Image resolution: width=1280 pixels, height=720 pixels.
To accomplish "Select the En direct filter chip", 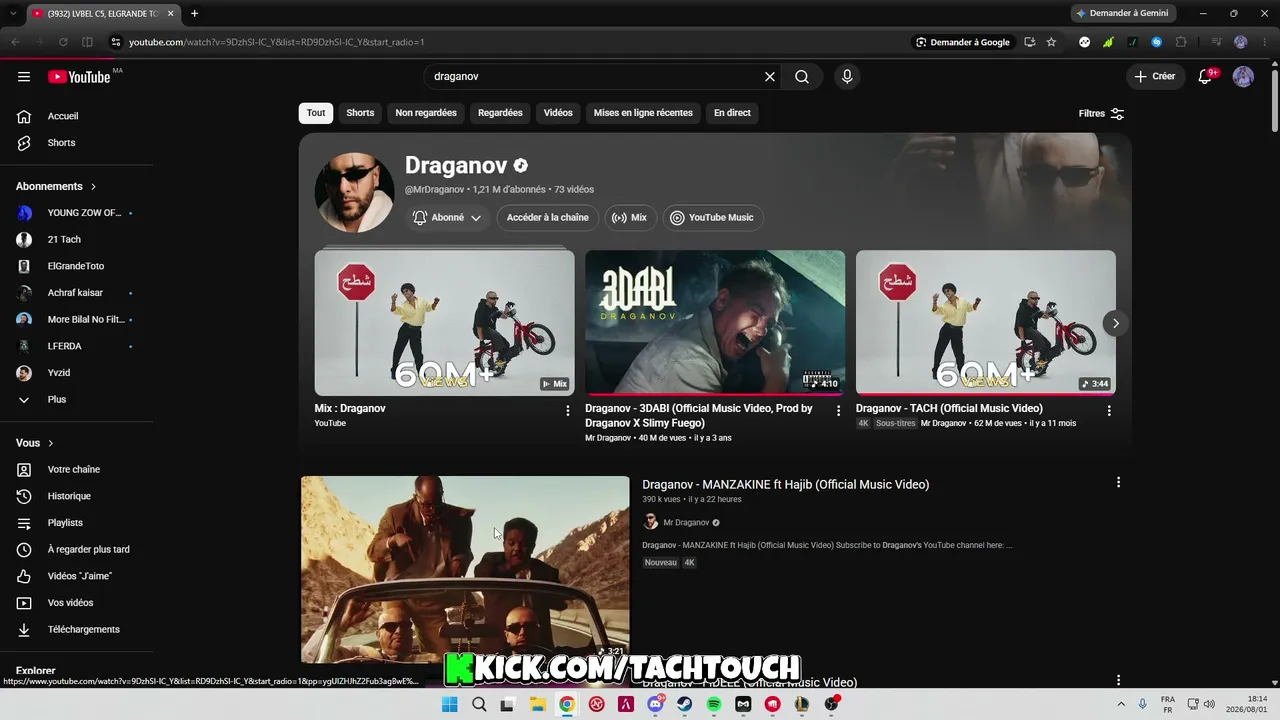I will pyautogui.click(x=732, y=113).
